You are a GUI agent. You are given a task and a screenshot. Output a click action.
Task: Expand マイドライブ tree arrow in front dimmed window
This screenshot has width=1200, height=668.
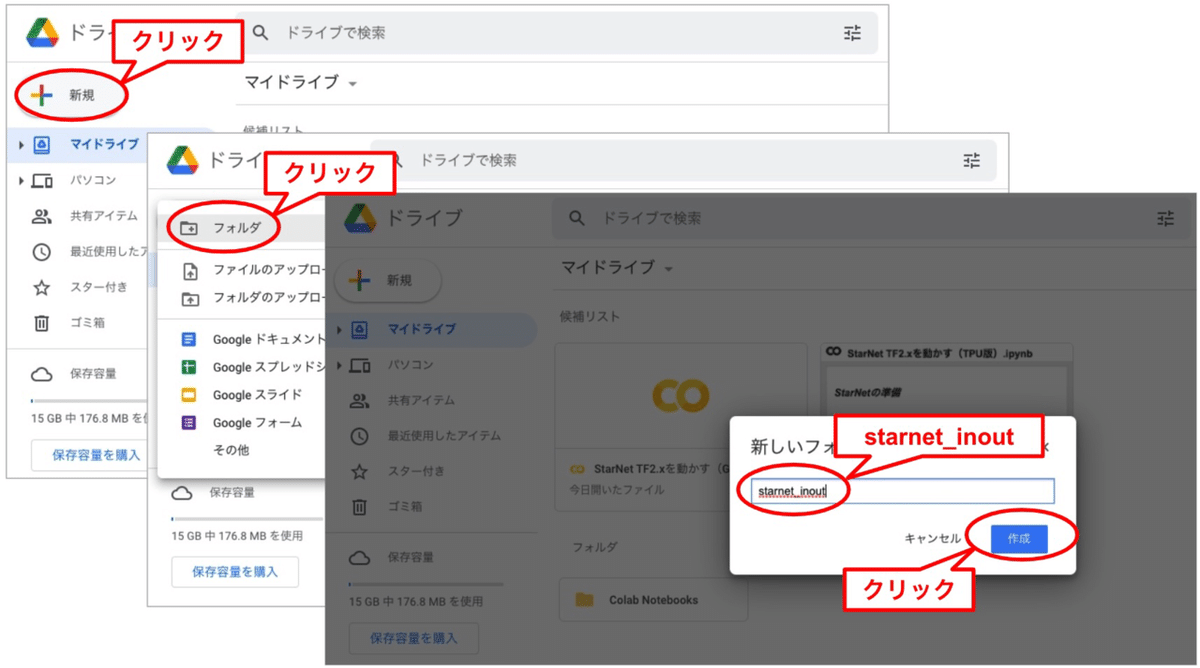coord(340,330)
